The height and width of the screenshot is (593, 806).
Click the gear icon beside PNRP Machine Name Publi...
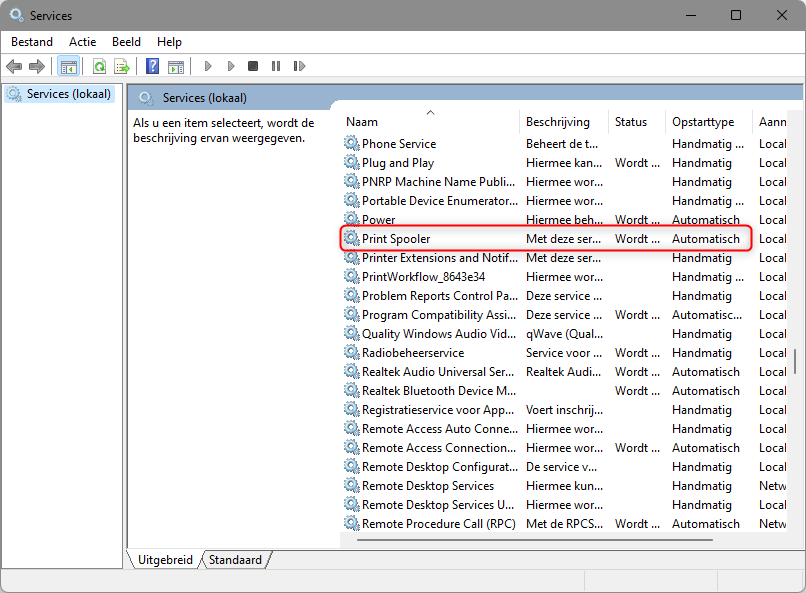[352, 181]
